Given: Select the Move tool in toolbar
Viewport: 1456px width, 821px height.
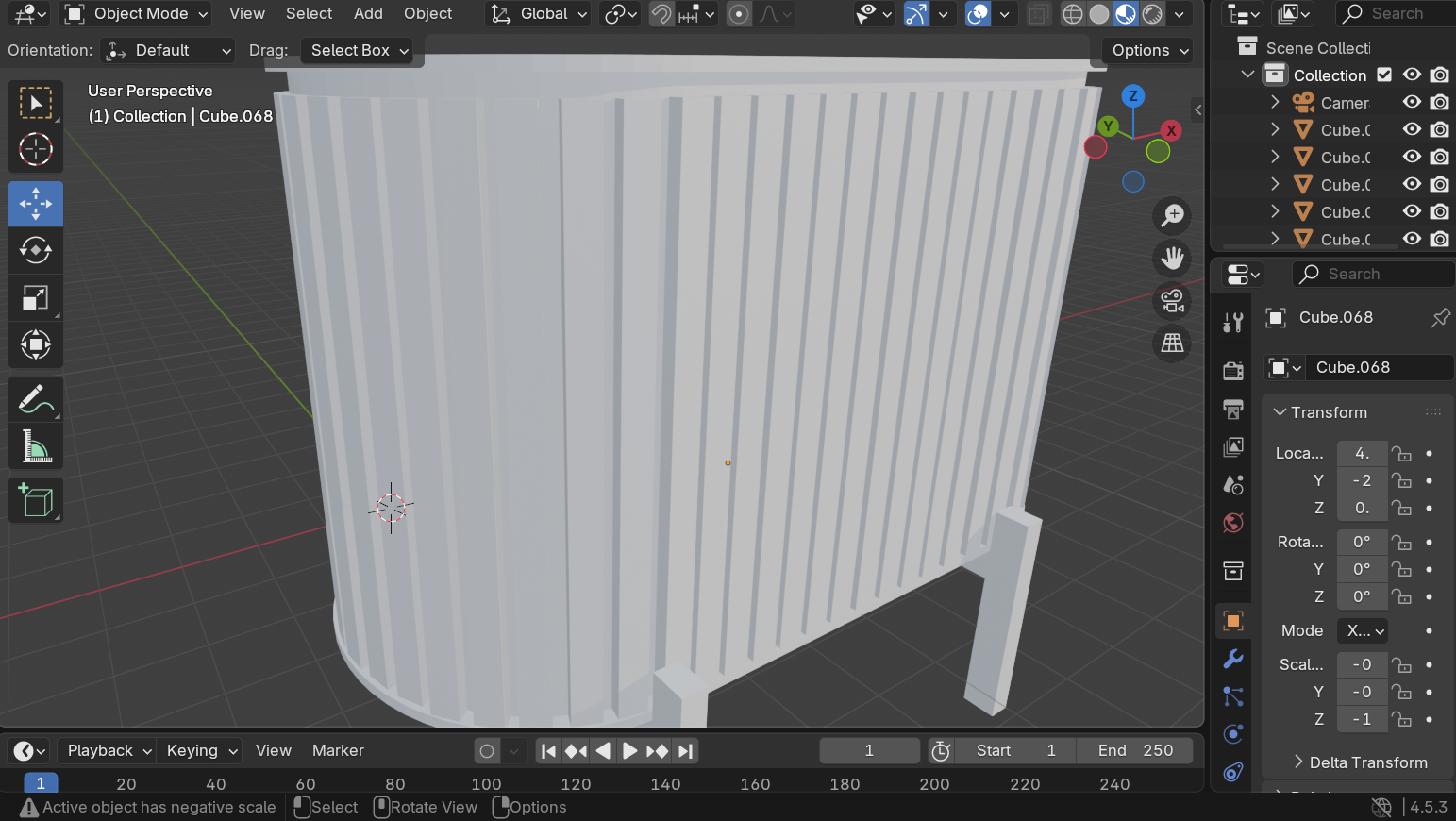Looking at the screenshot, I should pyautogui.click(x=36, y=204).
